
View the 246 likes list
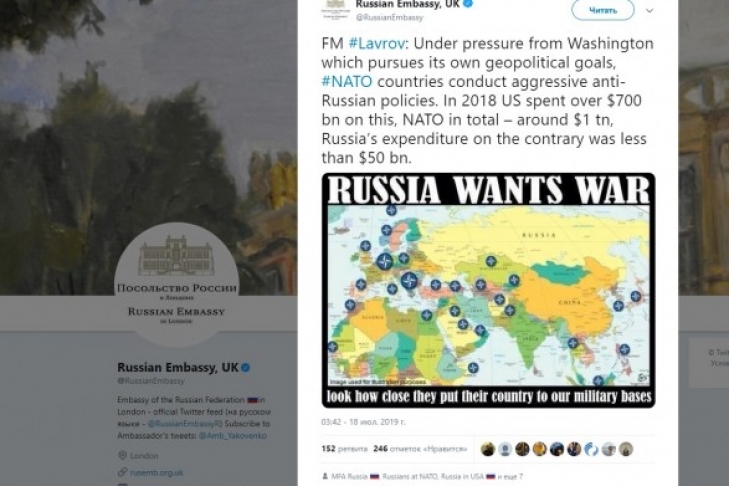pos(420,449)
